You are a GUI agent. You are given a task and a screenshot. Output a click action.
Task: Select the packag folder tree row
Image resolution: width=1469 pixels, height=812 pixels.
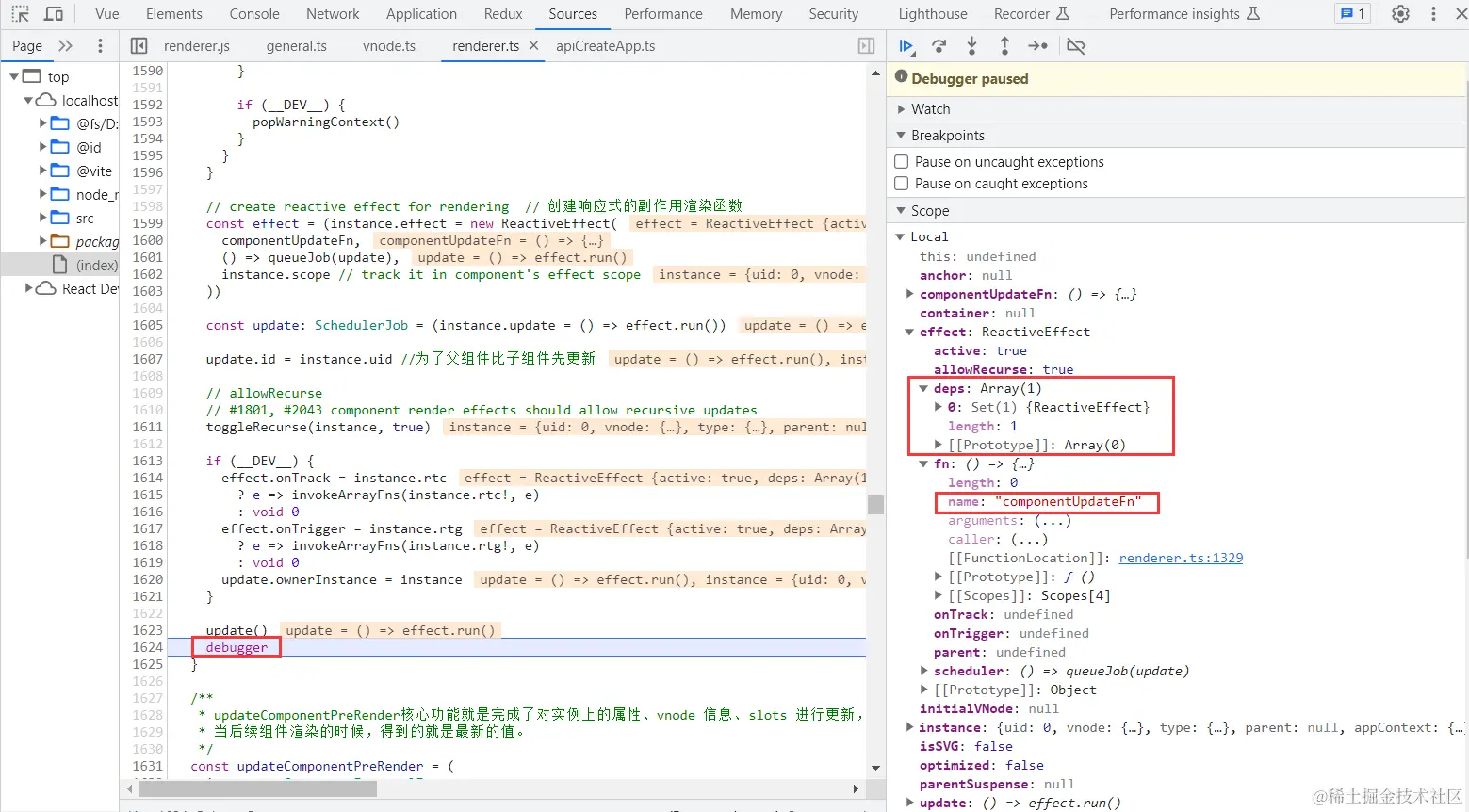[x=60, y=241]
